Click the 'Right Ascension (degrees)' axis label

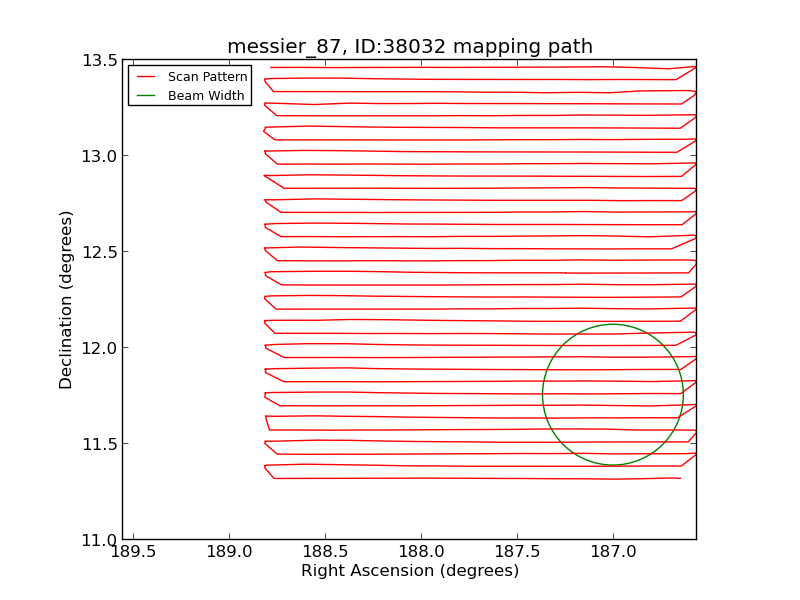410,570
